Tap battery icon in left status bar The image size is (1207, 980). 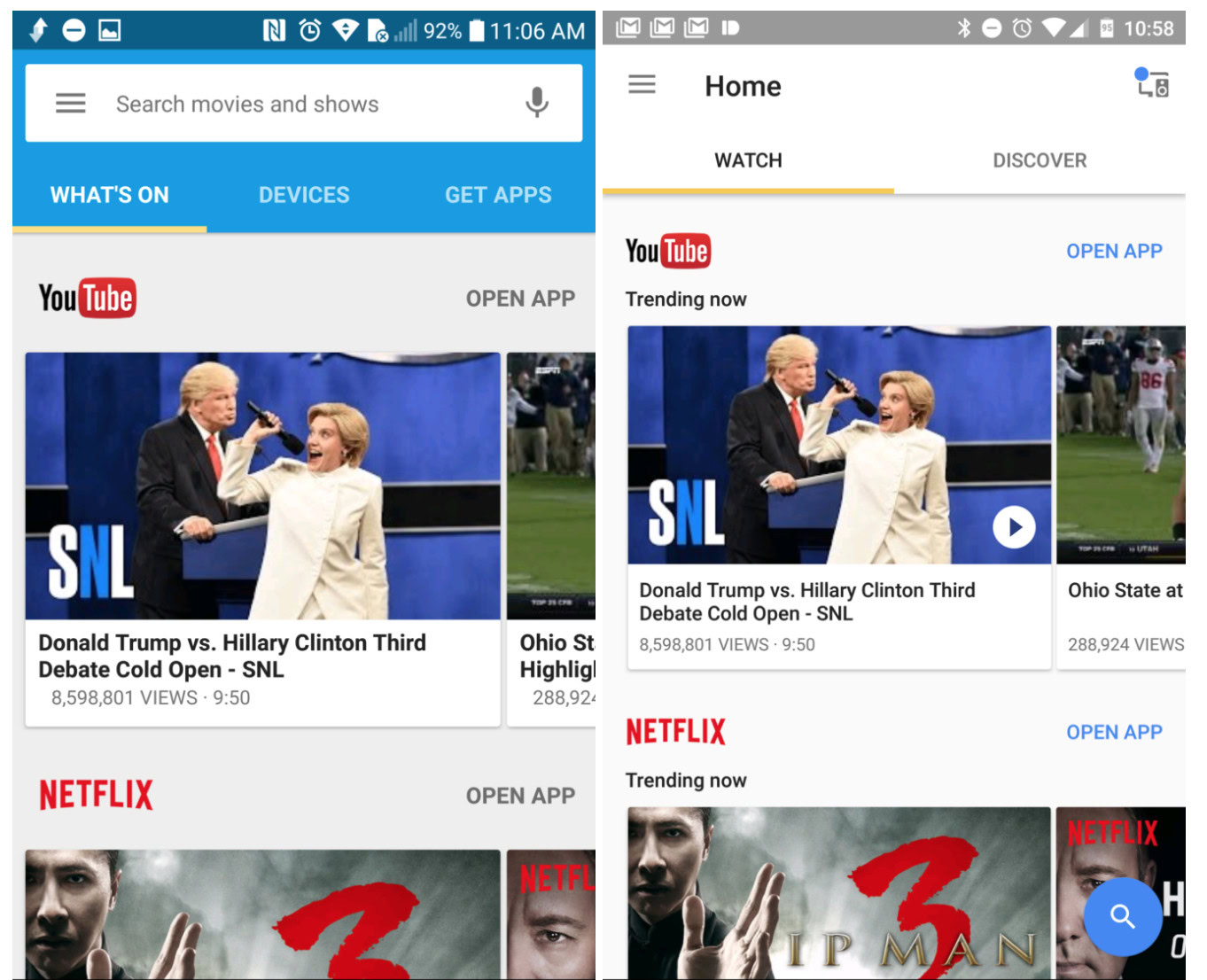pos(477,31)
